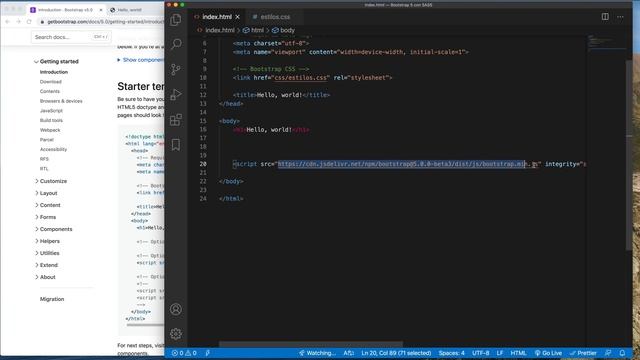
Task: Open Go to Line from Ln 20 status
Action: [396, 353]
